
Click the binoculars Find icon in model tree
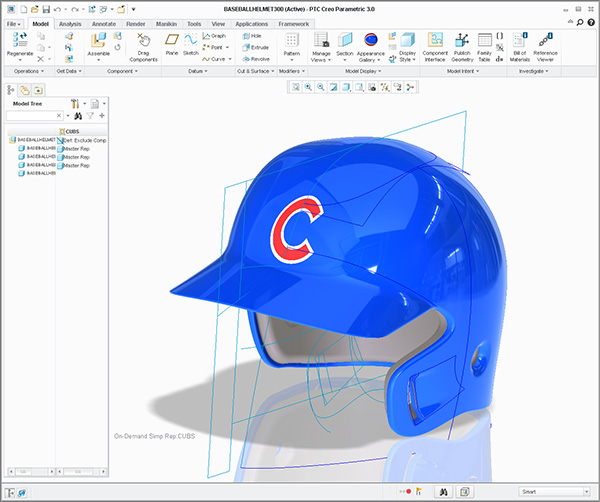click(x=78, y=116)
